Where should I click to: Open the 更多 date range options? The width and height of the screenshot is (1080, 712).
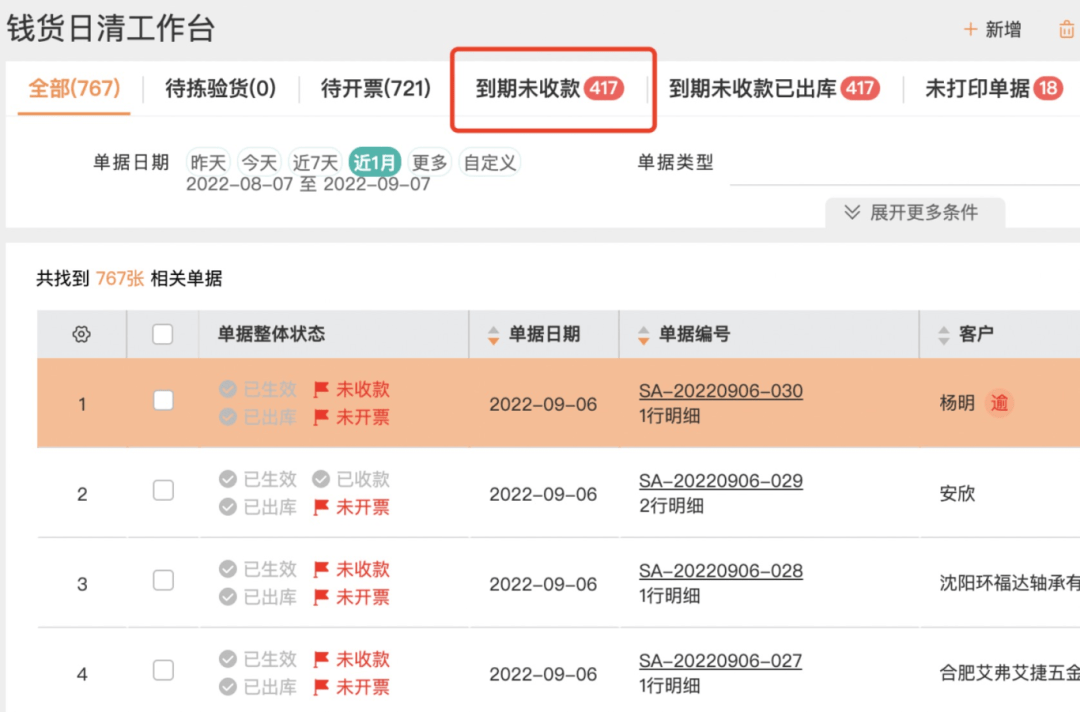[428, 161]
